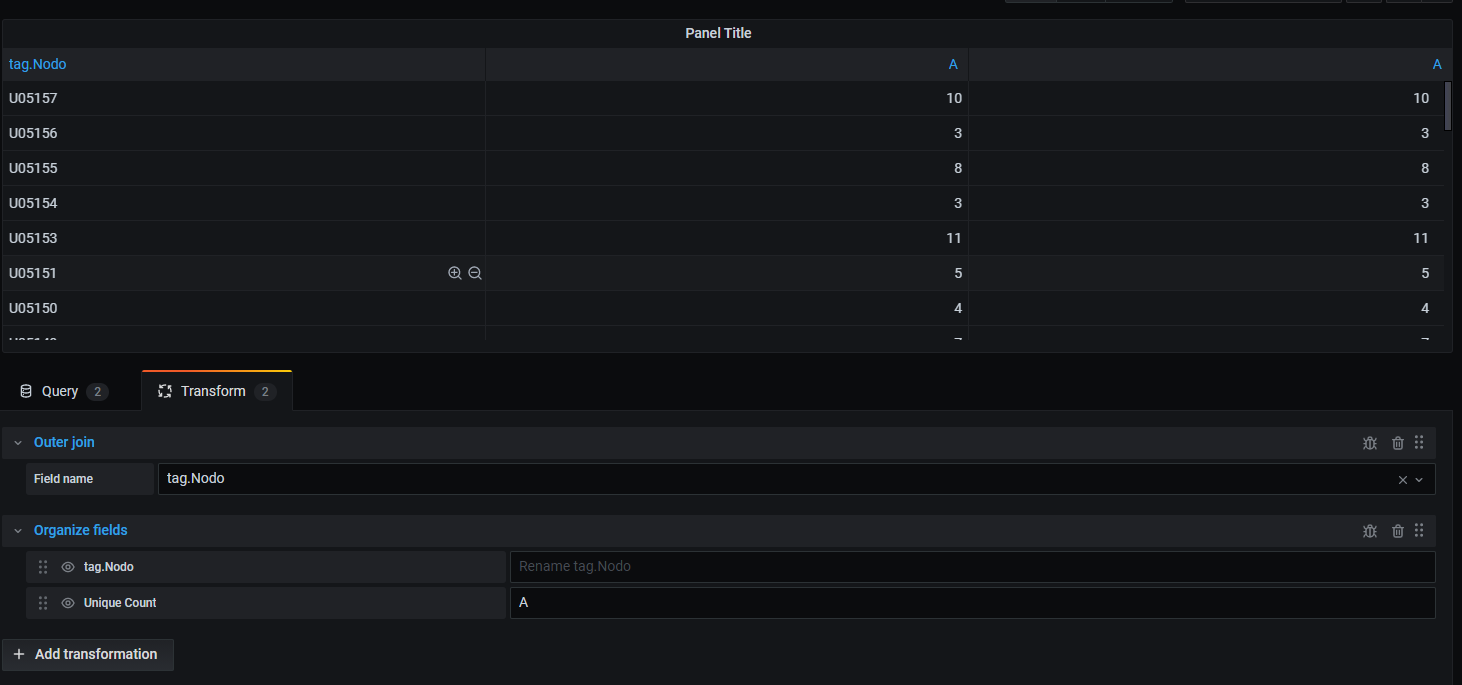Click the Organize fields title link
This screenshot has height=685, width=1462.
point(81,530)
